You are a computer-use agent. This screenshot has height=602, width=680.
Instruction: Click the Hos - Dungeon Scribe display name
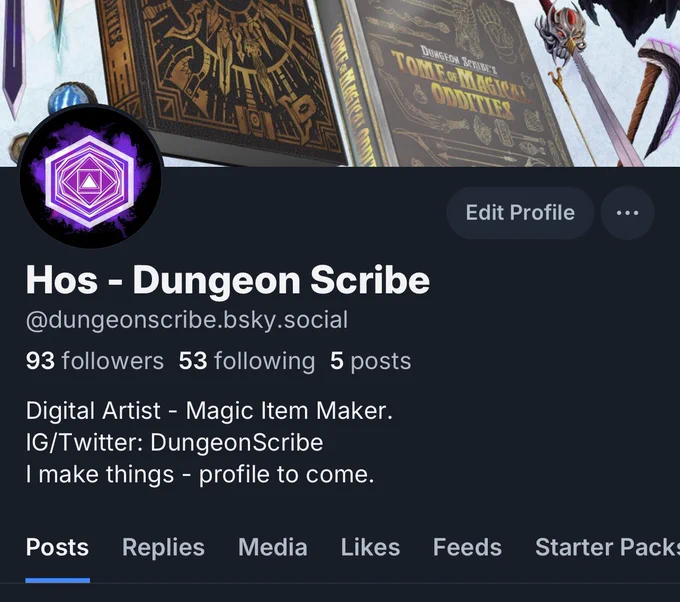click(228, 281)
